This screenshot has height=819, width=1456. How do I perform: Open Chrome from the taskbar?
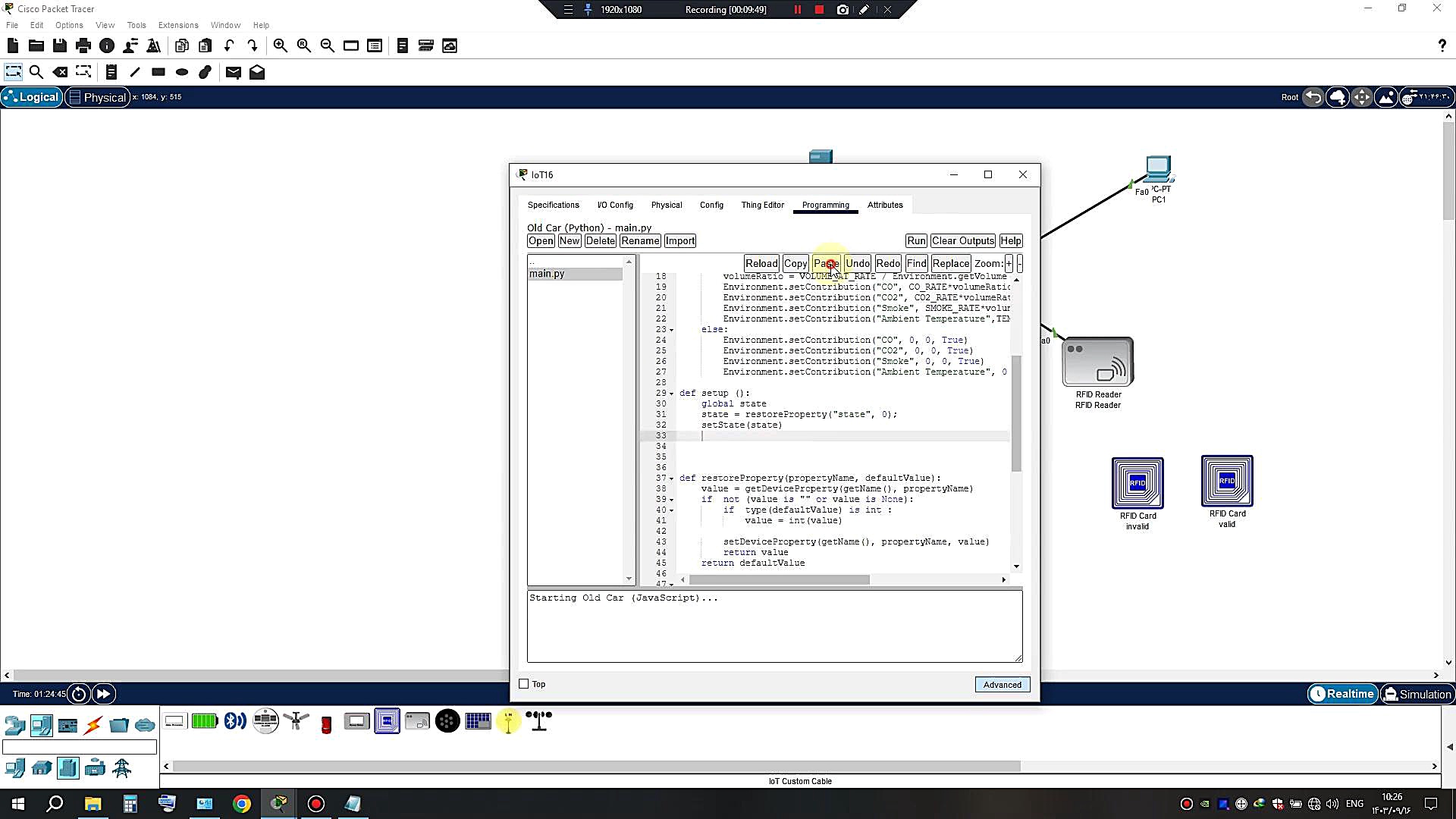pyautogui.click(x=241, y=804)
